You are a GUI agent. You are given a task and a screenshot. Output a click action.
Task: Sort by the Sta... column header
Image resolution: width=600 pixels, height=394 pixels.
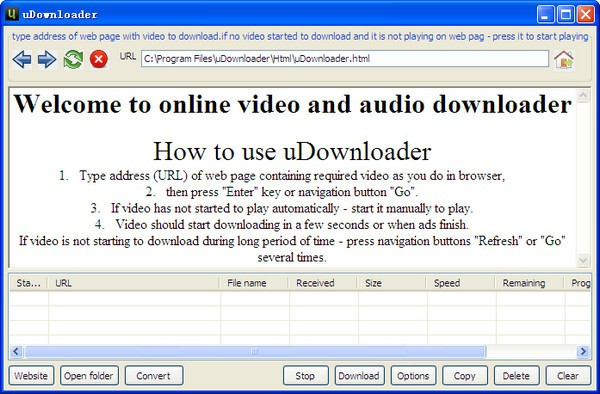point(28,283)
